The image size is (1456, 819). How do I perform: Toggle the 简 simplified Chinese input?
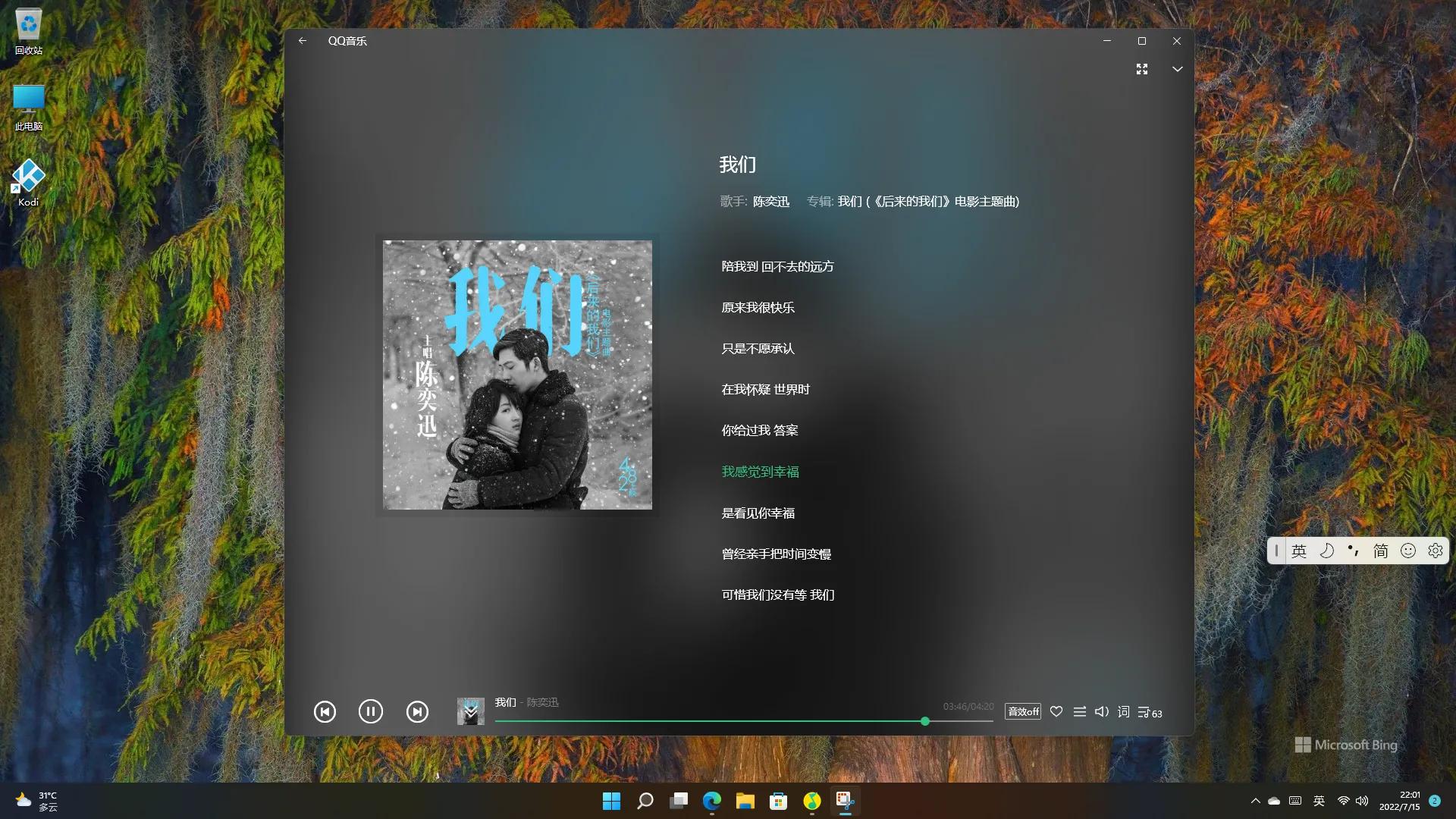click(1381, 551)
